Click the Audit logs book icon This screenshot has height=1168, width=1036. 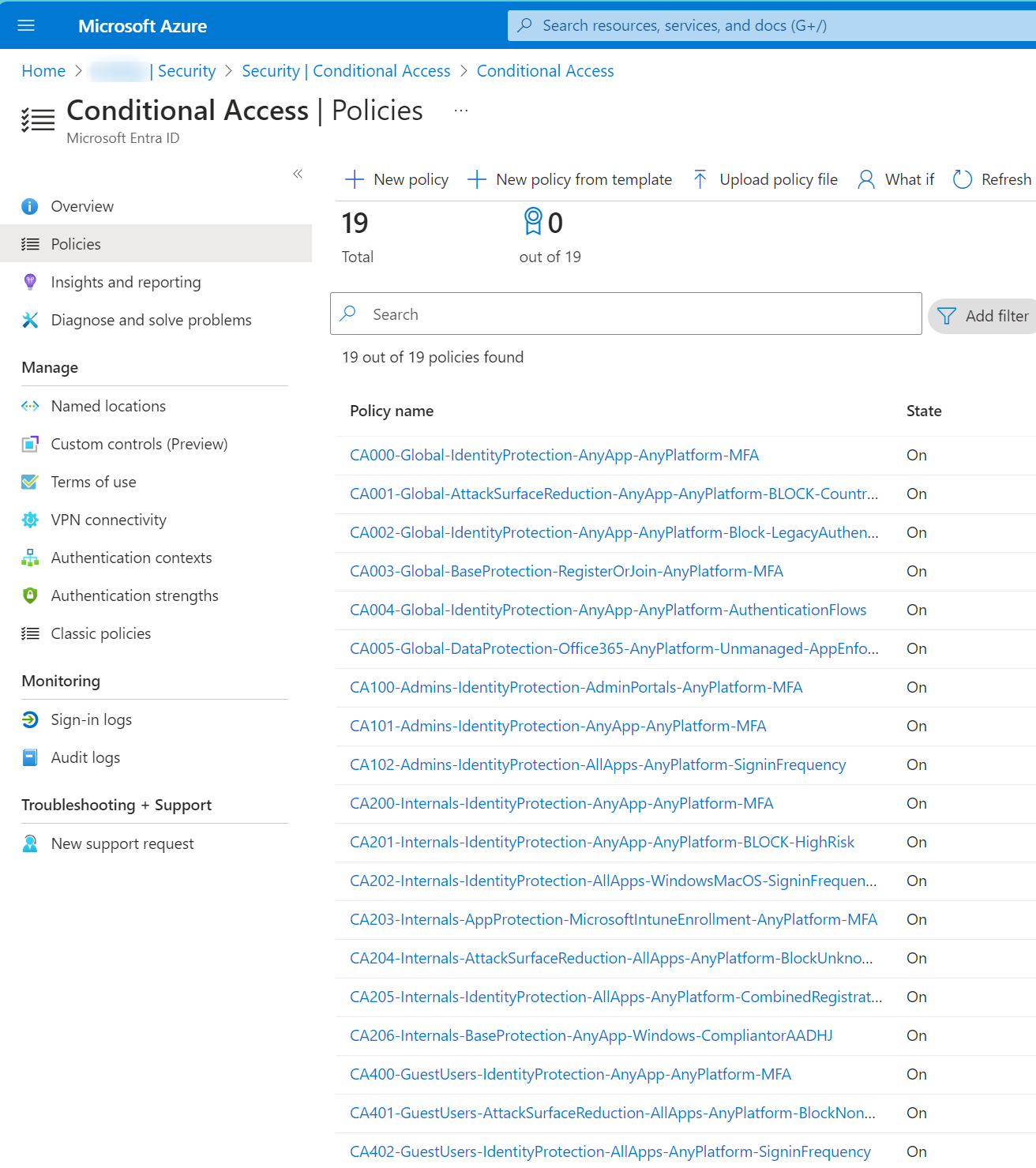pyautogui.click(x=30, y=757)
